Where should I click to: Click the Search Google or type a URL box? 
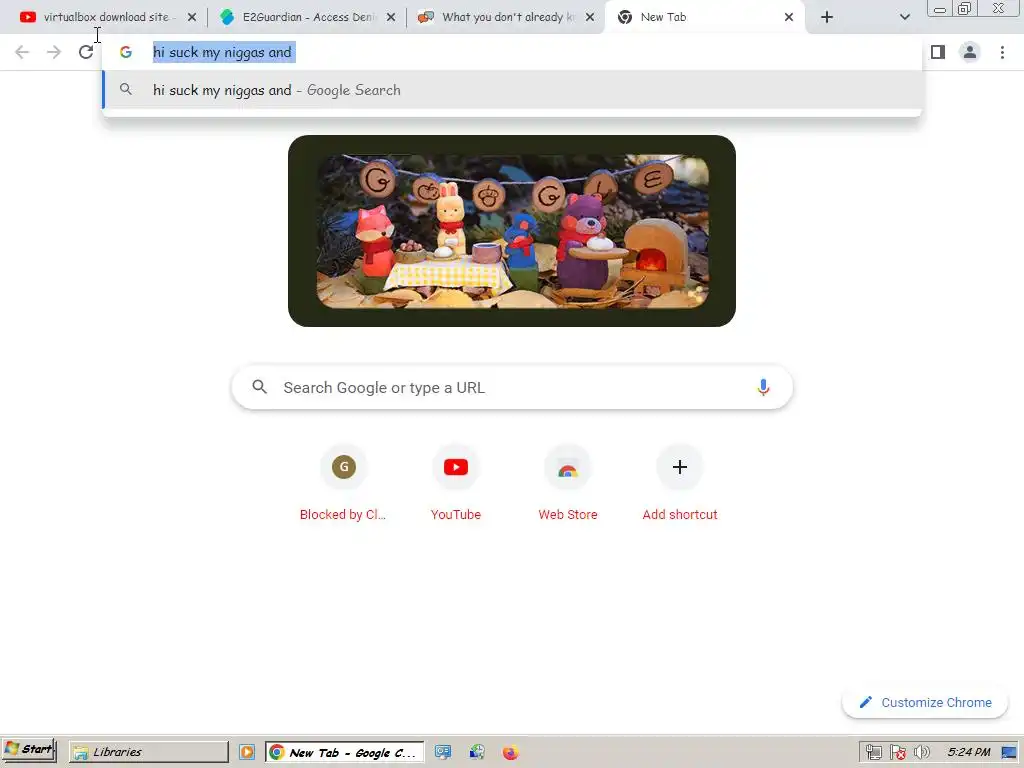point(512,387)
